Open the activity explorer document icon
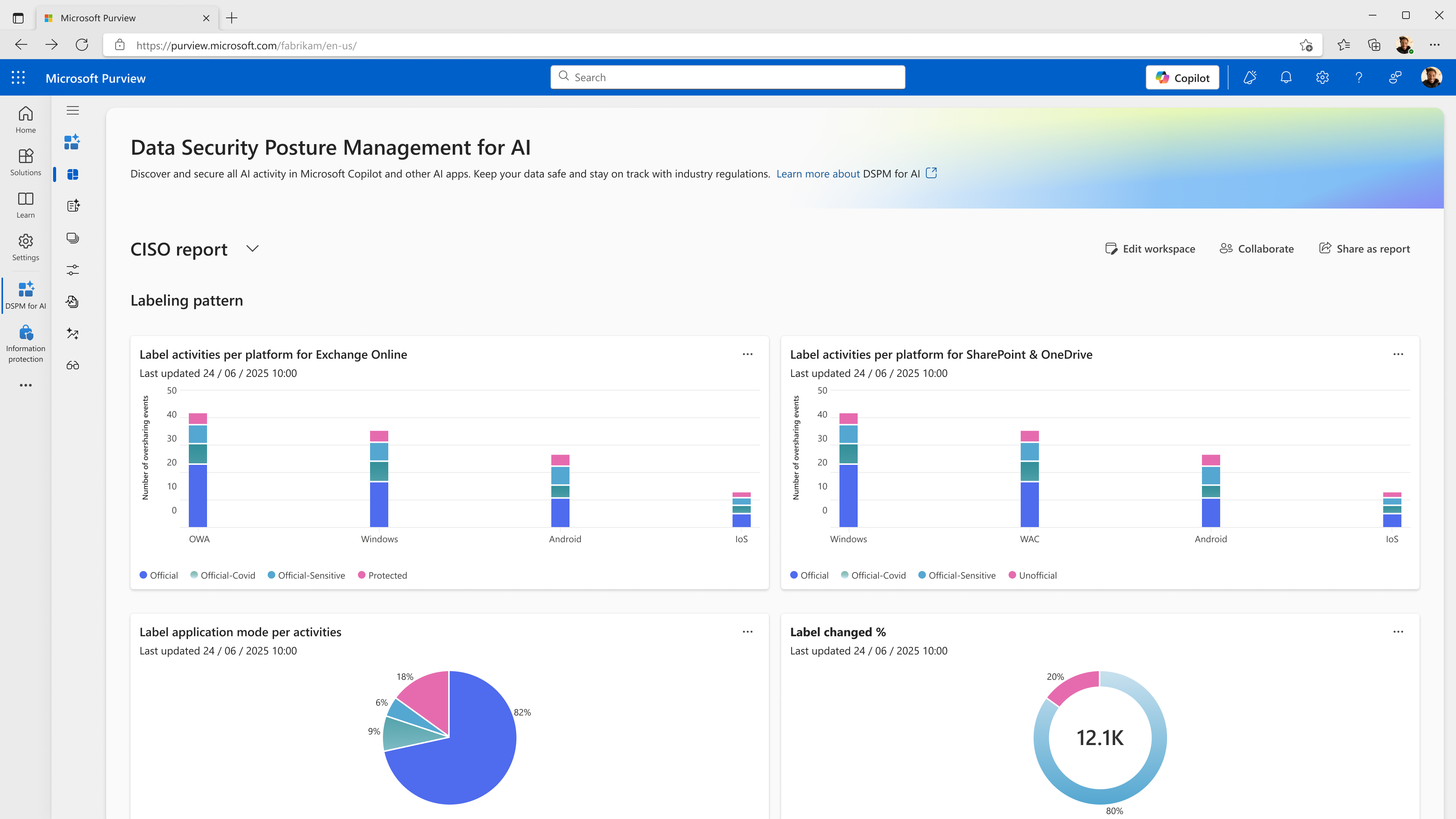Viewport: 1456px width, 819px height. click(72, 302)
